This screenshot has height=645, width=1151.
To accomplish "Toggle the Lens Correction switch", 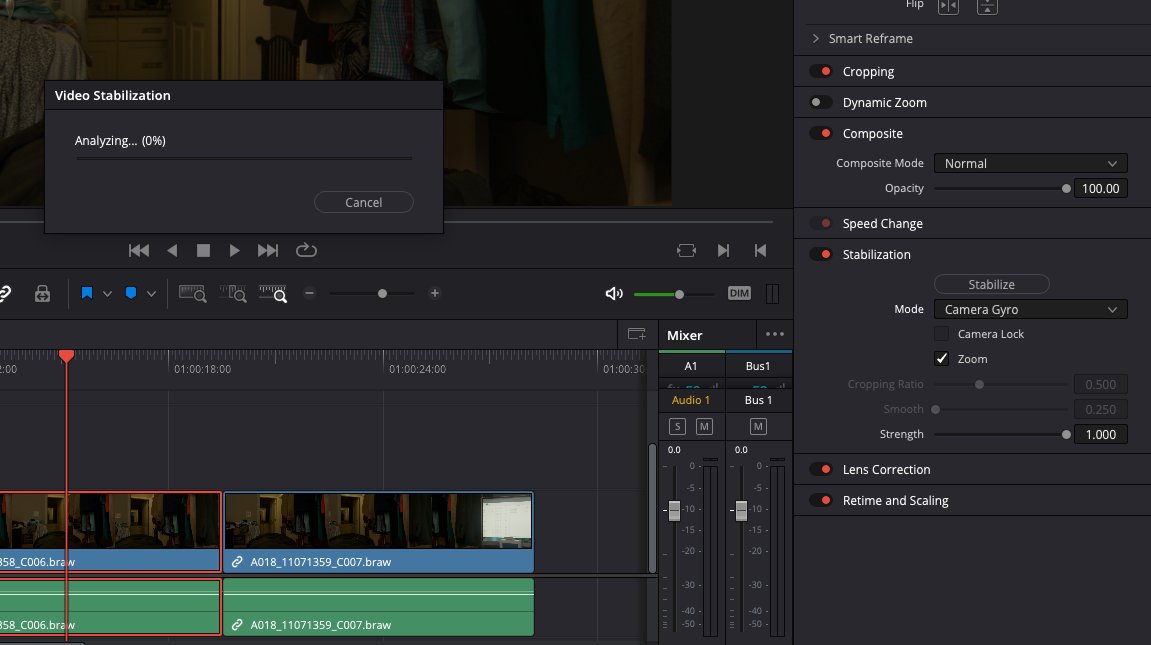I will click(x=821, y=470).
